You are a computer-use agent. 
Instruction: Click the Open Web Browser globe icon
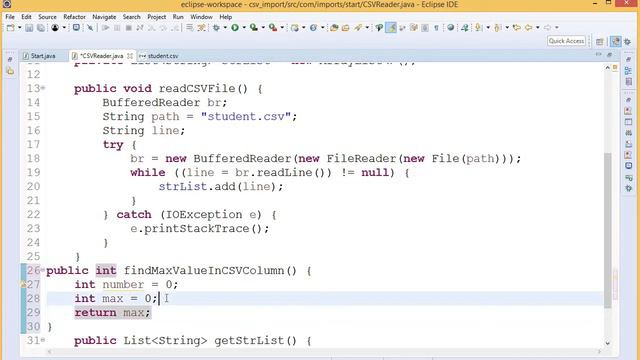(451, 27)
